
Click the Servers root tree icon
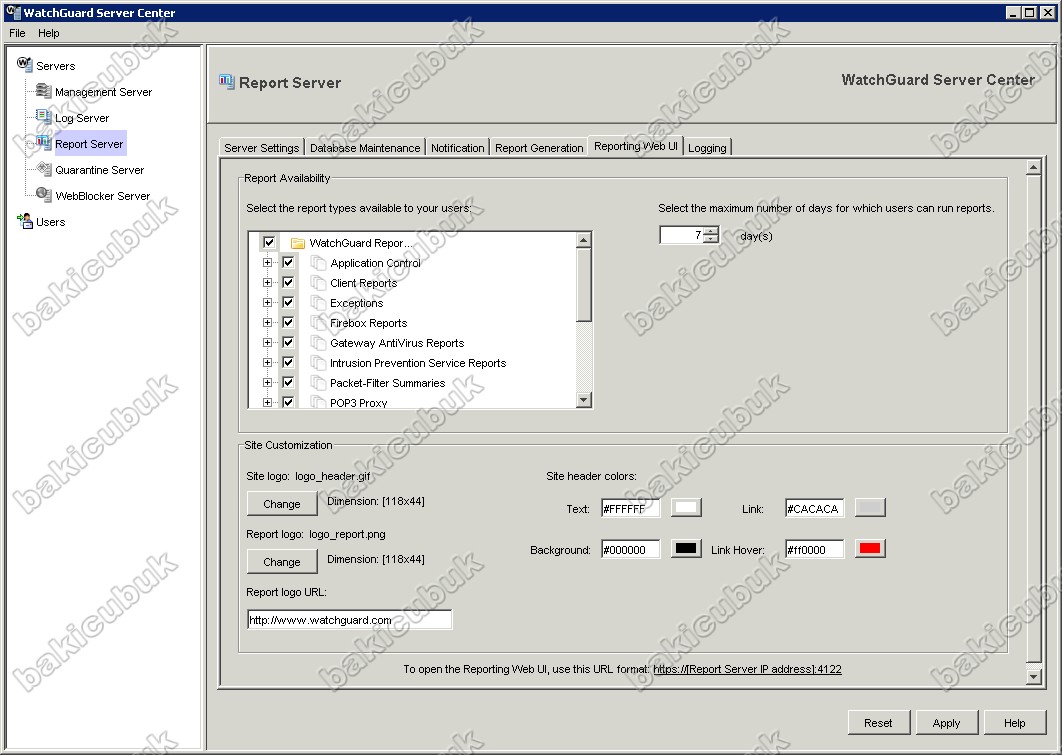click(24, 65)
